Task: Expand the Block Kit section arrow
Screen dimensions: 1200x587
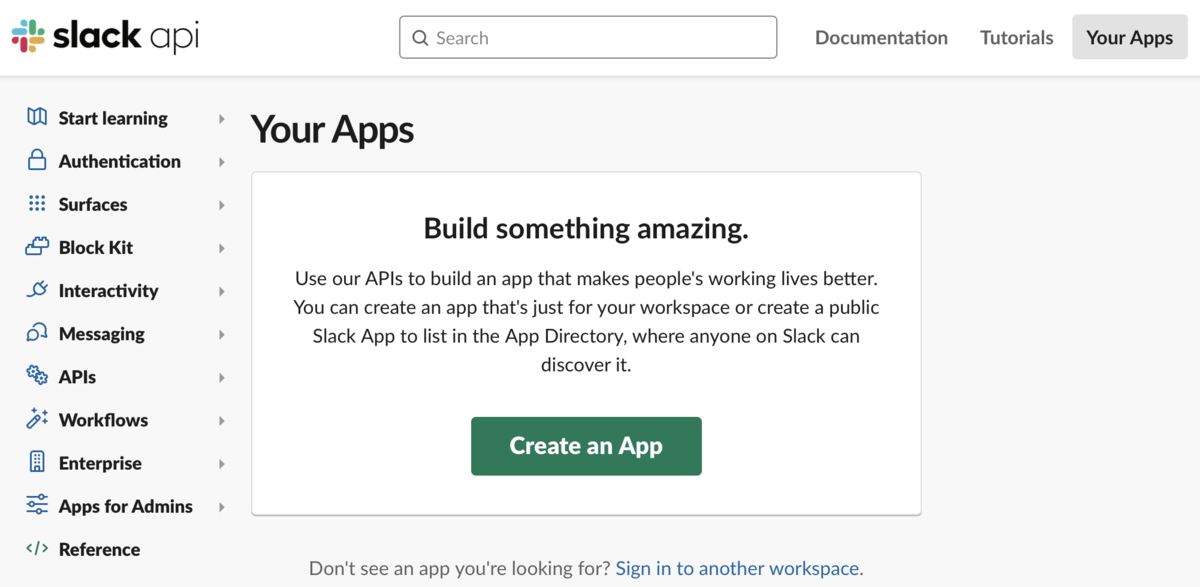Action: click(x=222, y=248)
